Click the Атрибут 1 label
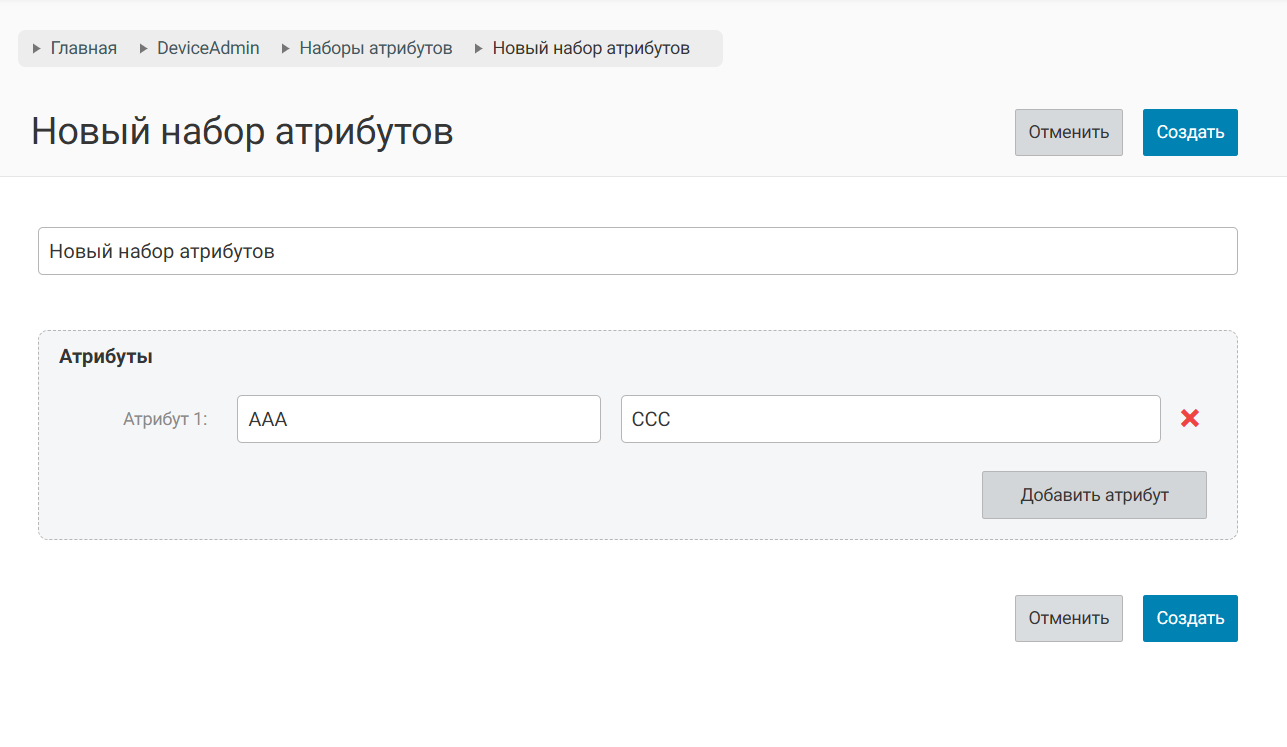Viewport: 1287px width, 747px height. tap(165, 419)
